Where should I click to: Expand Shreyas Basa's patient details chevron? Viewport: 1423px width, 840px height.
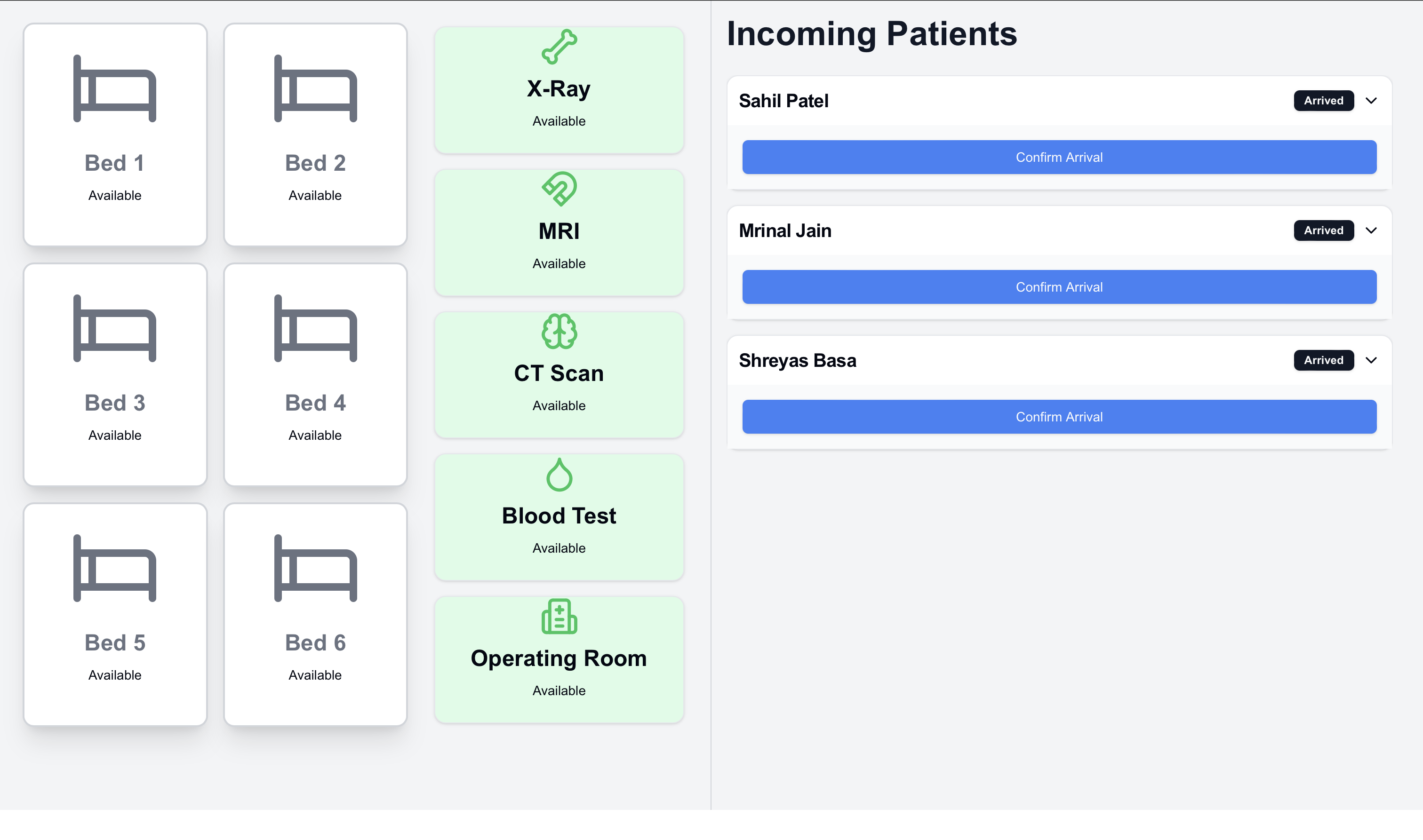click(x=1371, y=361)
